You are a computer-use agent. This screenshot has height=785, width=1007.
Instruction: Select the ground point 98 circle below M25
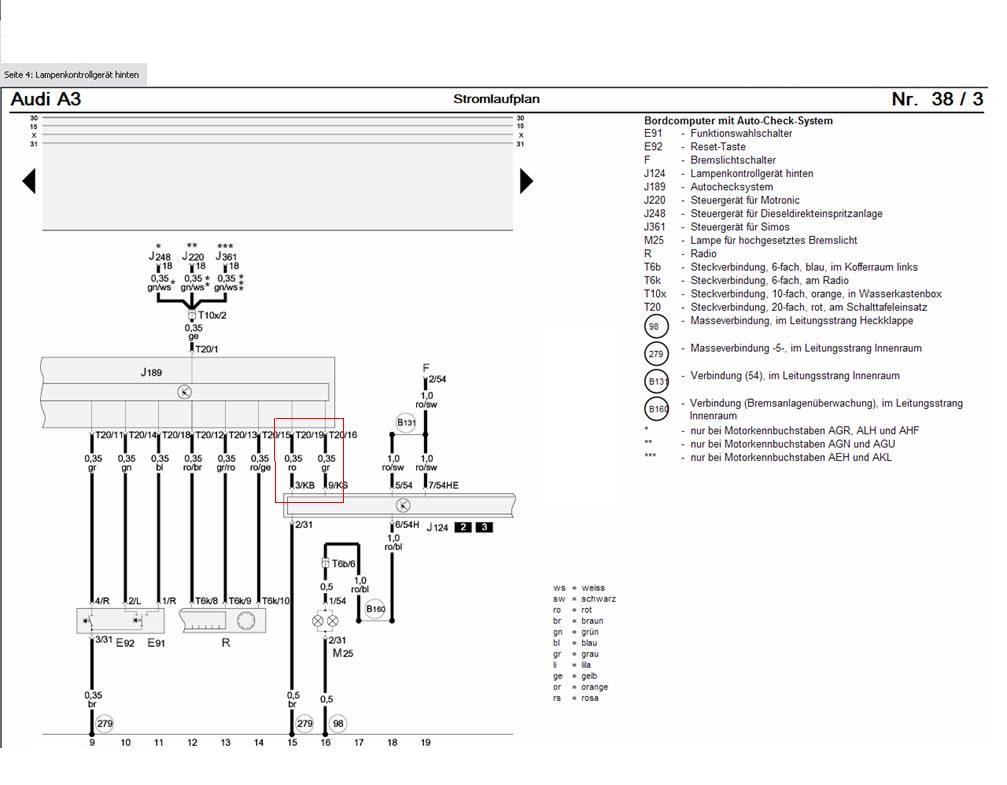tap(338, 723)
